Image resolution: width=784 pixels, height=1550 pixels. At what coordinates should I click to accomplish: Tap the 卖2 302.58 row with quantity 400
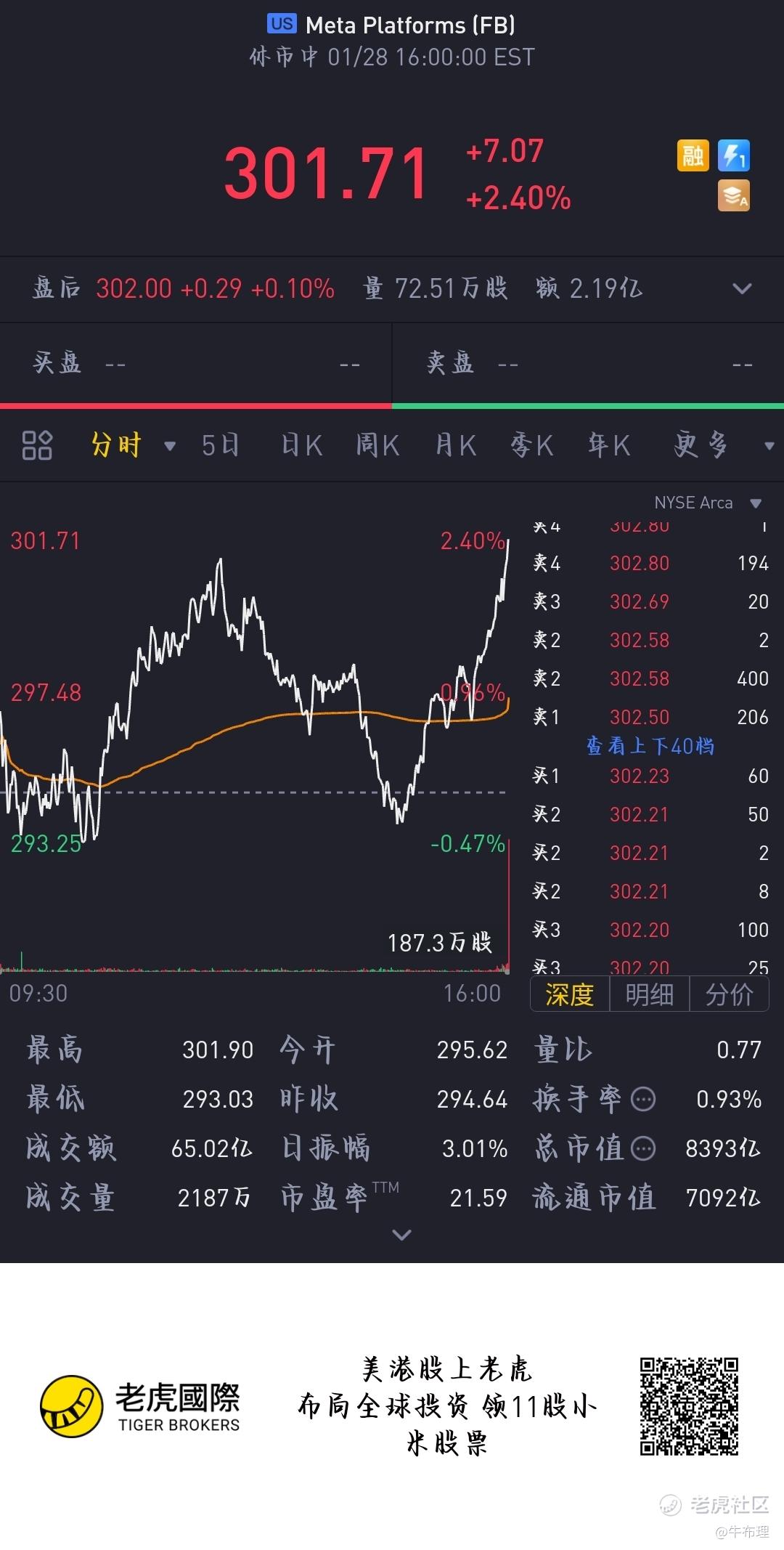click(x=650, y=678)
